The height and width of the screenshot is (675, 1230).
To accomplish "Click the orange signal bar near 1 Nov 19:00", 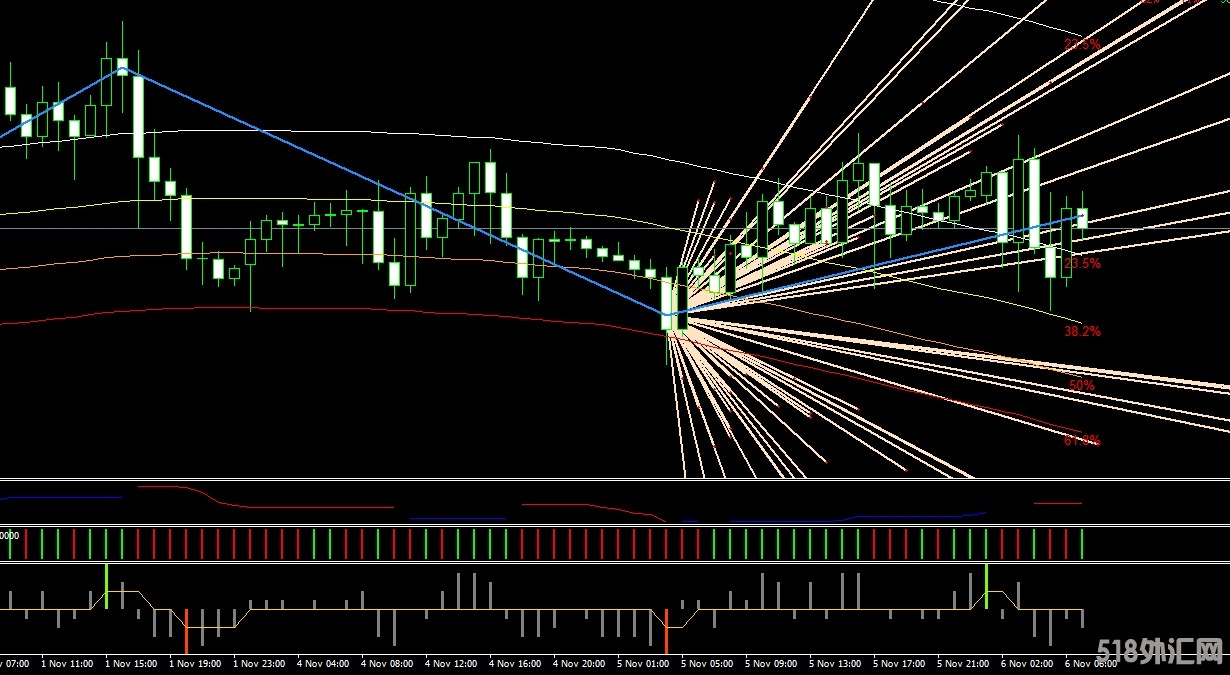I will point(186,630).
